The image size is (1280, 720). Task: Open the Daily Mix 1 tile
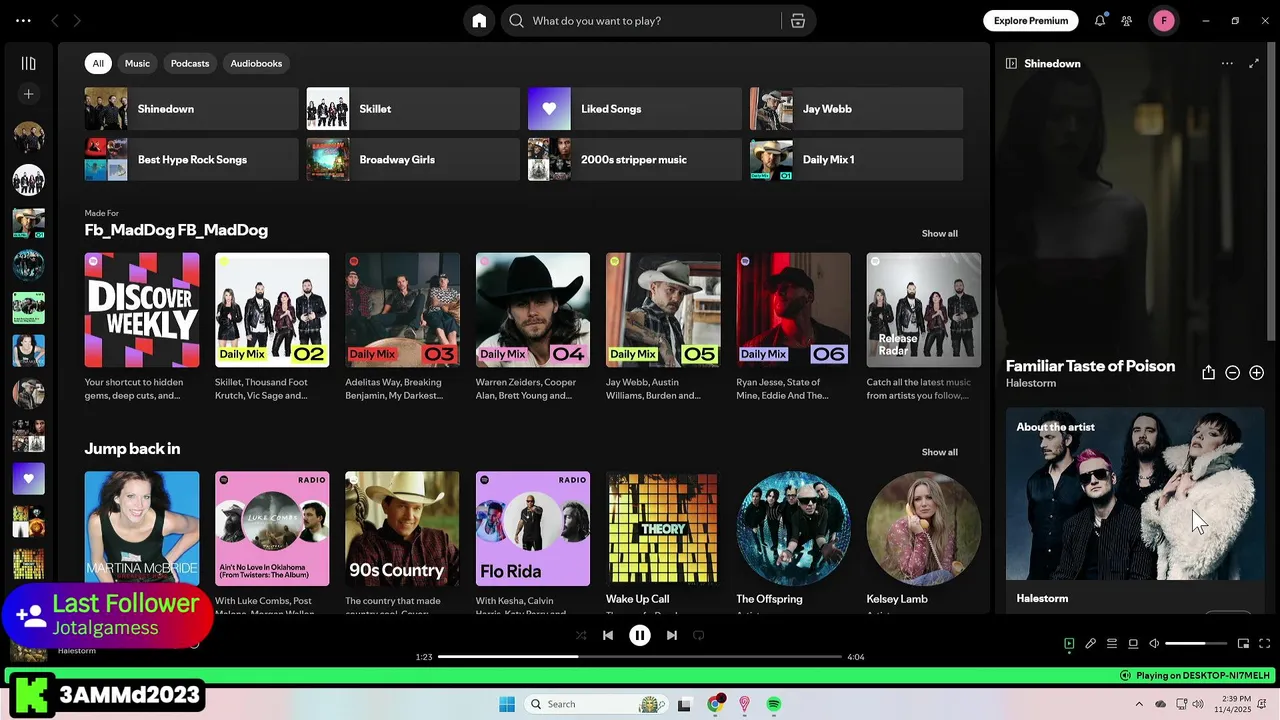click(857, 159)
